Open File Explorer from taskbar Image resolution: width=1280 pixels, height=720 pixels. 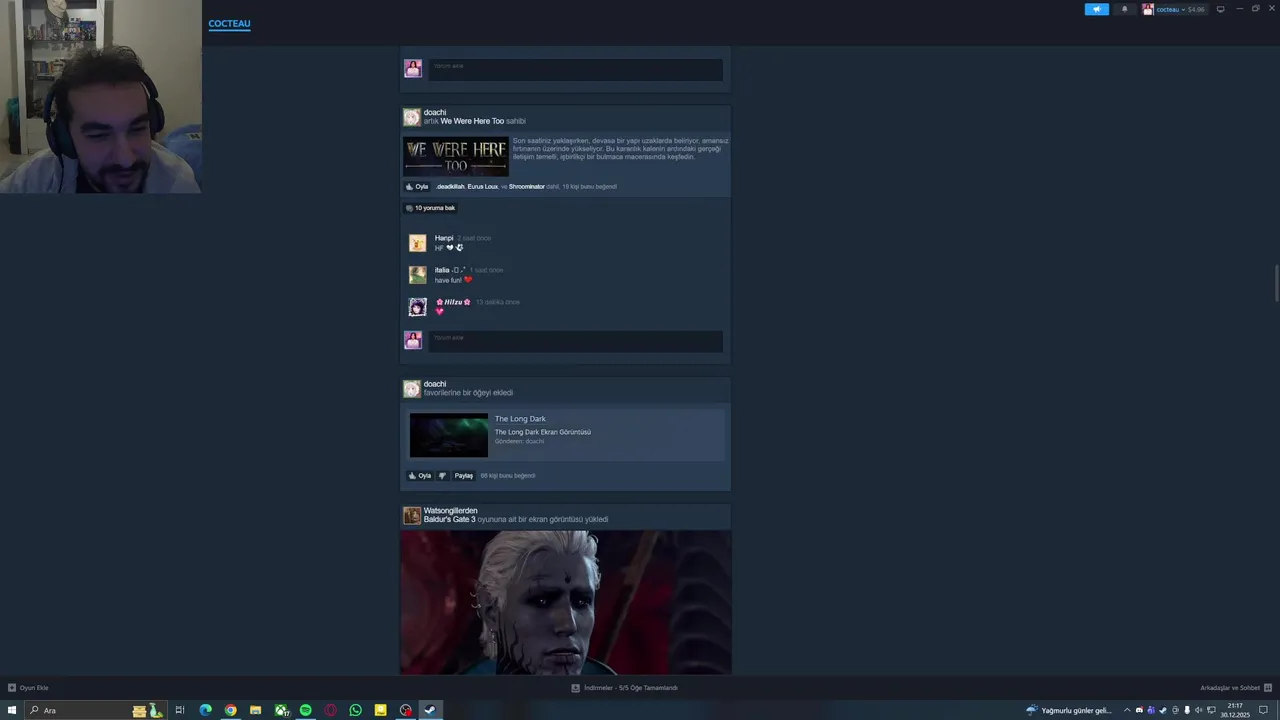[255, 710]
